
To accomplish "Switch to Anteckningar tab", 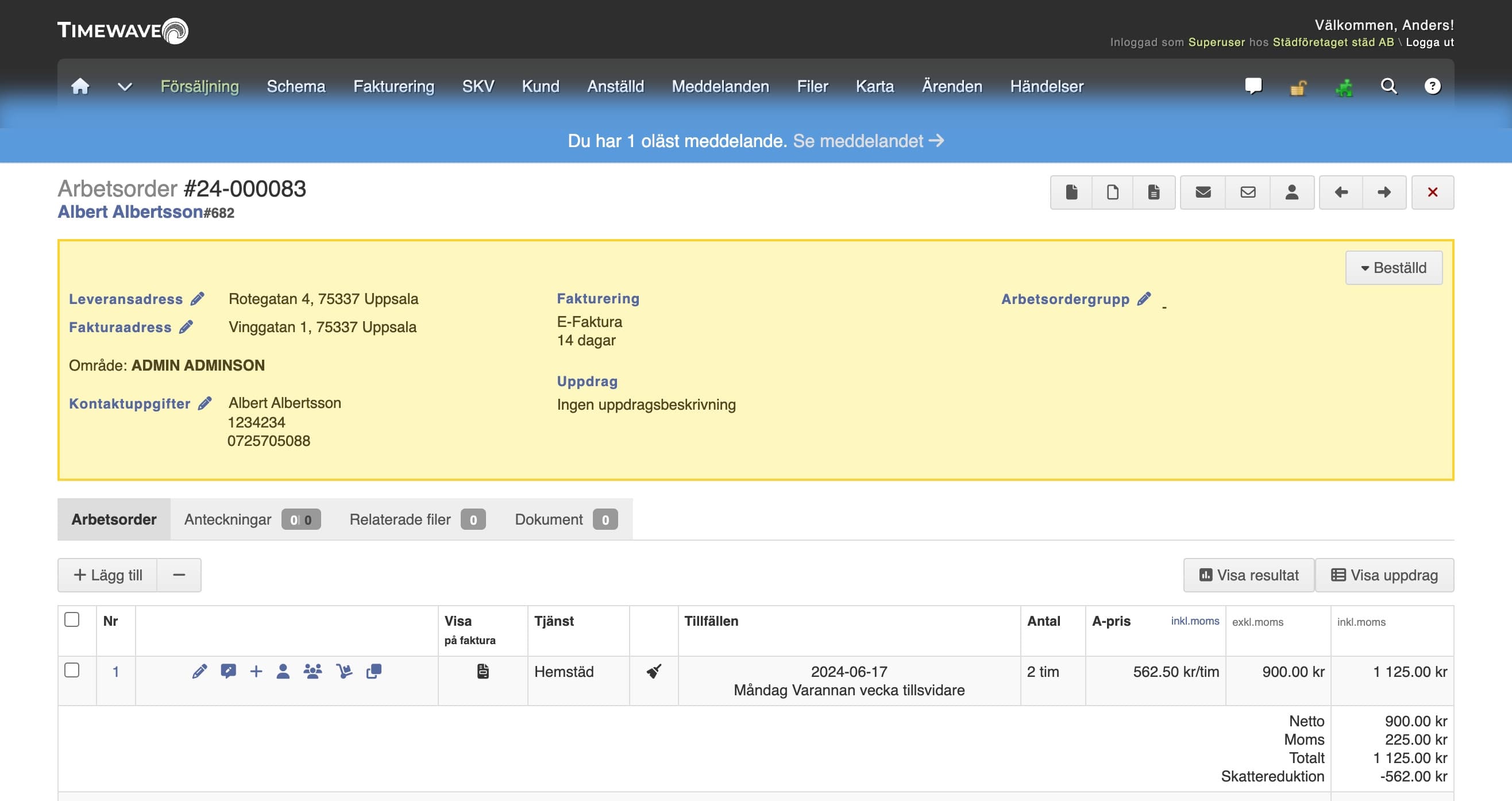I will (x=252, y=519).
